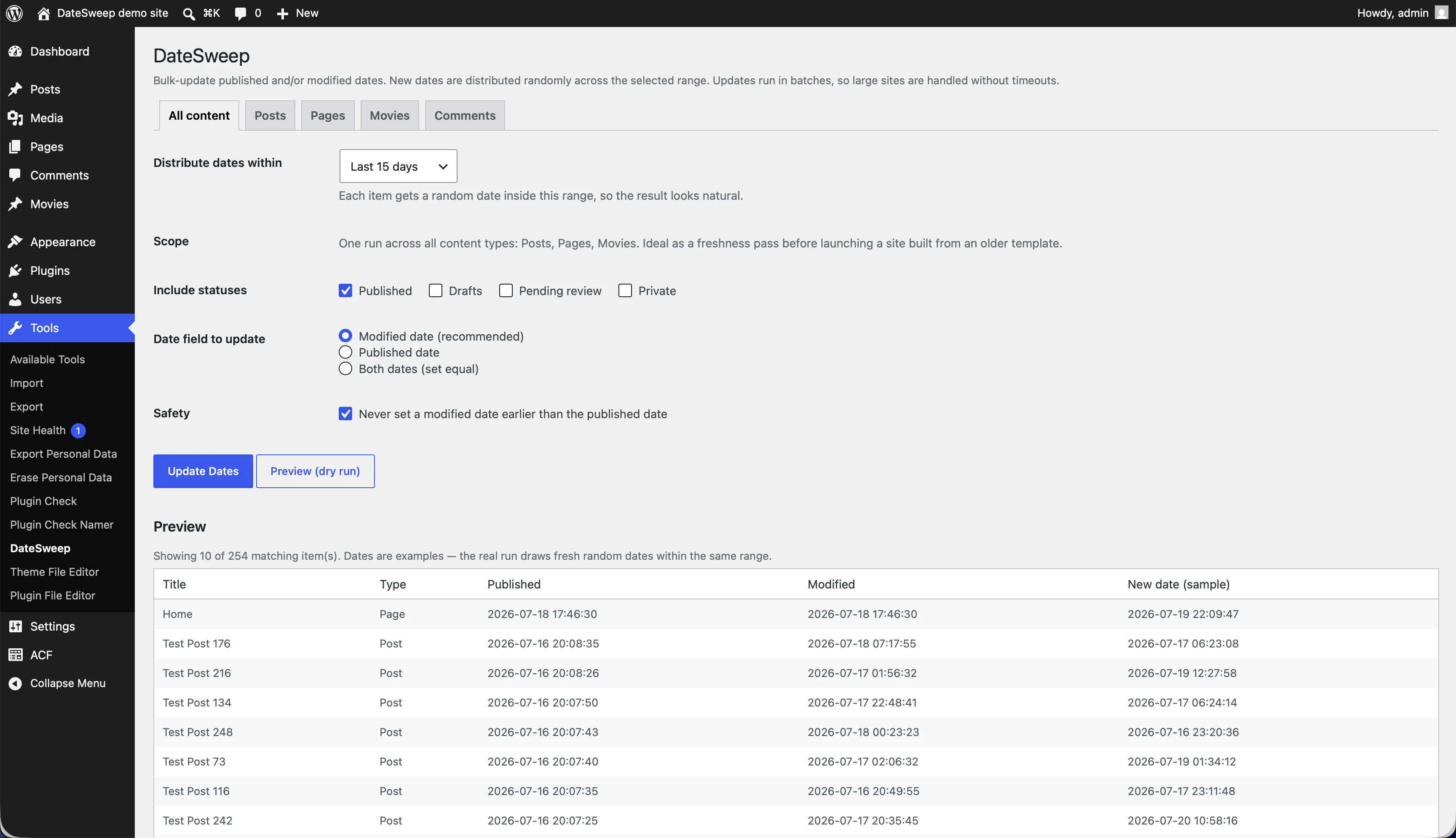
Task: Click the comments bubble icon in admin bar
Action: pyautogui.click(x=241, y=13)
